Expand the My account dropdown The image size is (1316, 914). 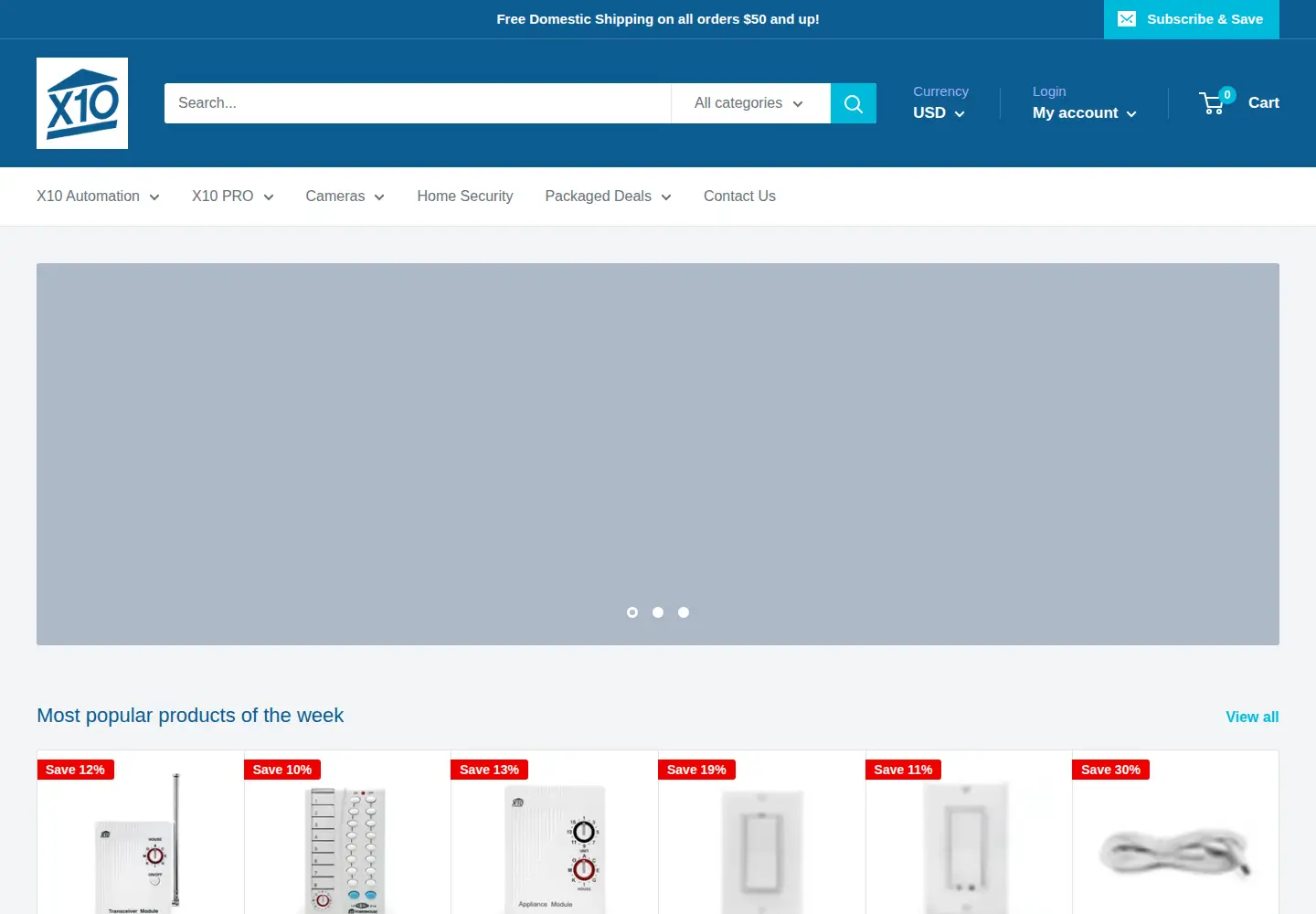click(x=1085, y=112)
